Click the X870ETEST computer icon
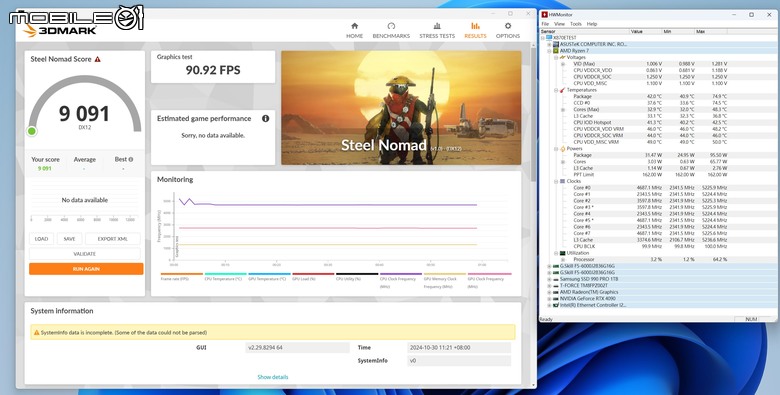 pos(549,38)
